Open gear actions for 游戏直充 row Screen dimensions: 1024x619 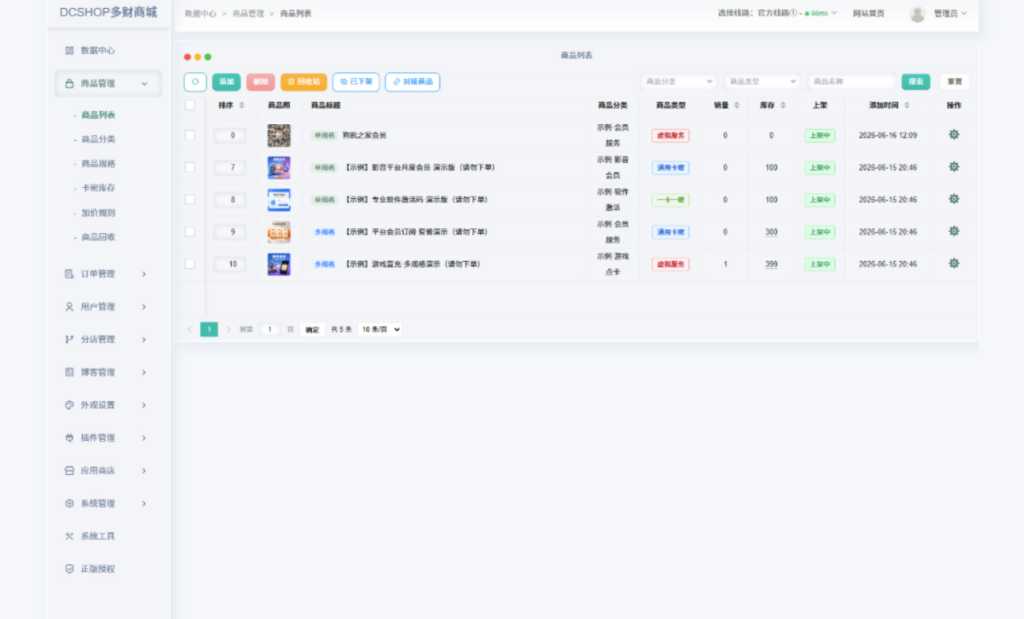click(x=953, y=264)
